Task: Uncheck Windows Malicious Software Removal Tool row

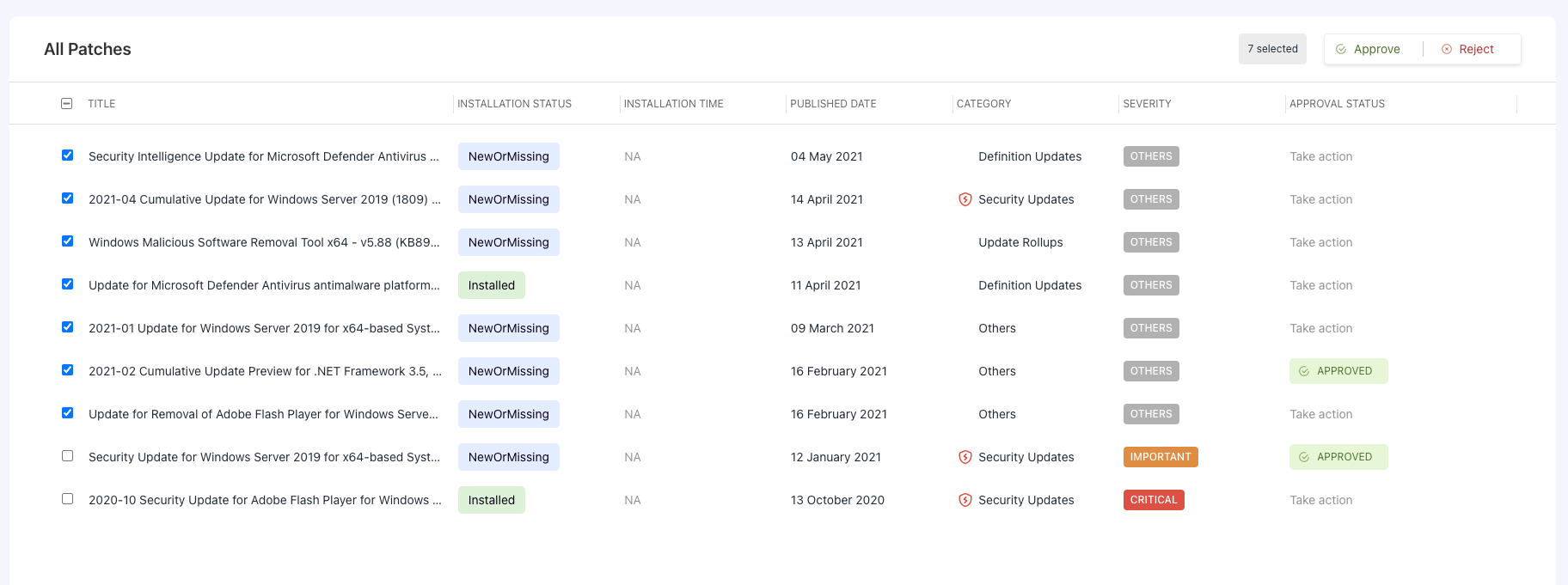Action: click(67, 241)
